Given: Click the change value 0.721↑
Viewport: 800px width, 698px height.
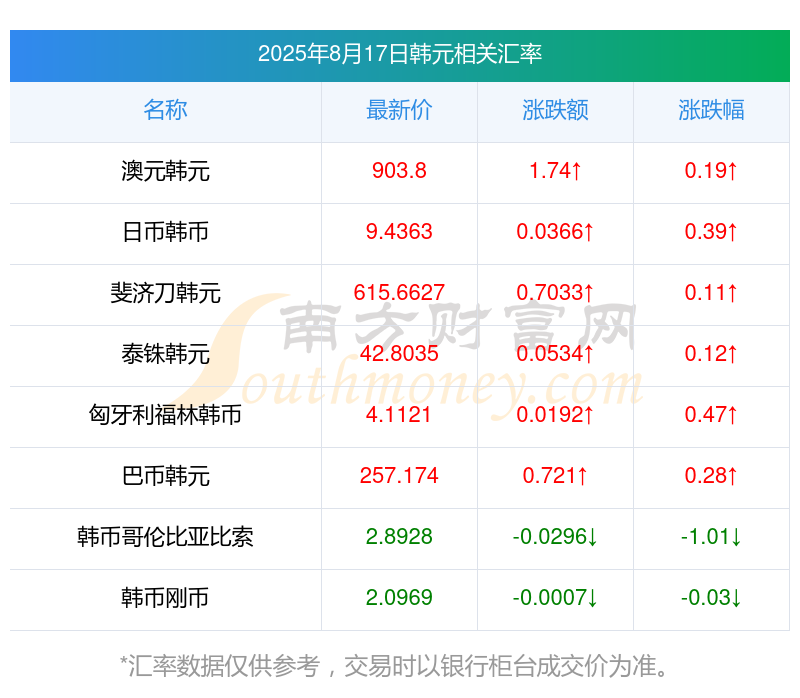Looking at the screenshot, I should tap(555, 476).
